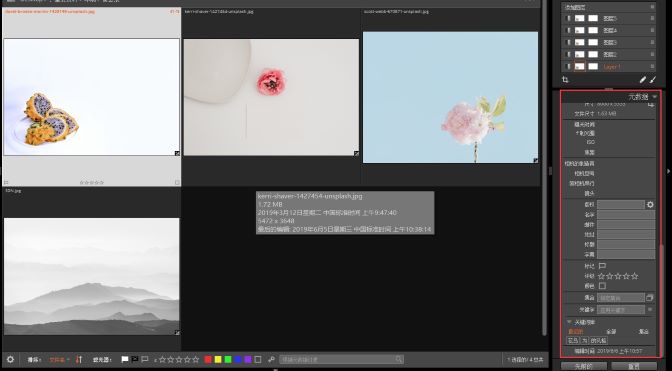The image size is (672, 371).
Task: Toggle the sort direction arrows icon
Action: (x=79, y=359)
